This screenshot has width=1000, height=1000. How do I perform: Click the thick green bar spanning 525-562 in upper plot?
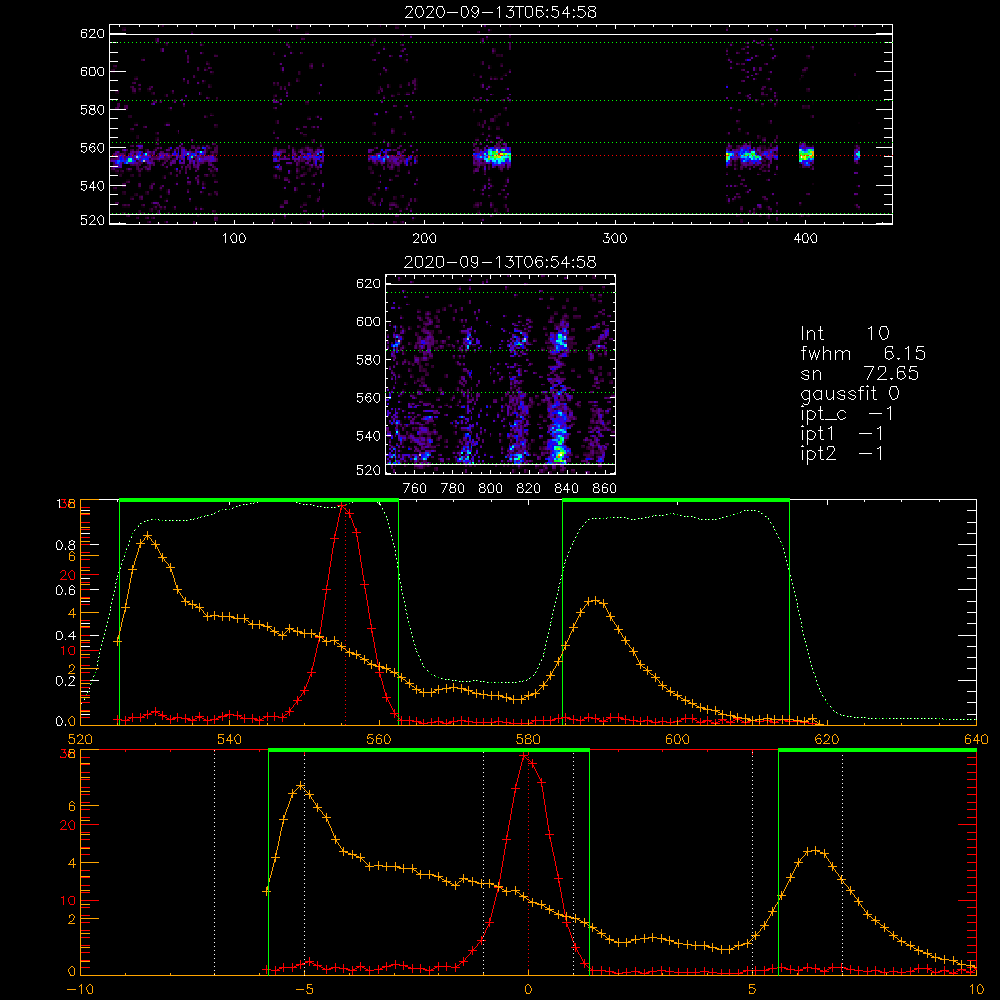(259, 501)
